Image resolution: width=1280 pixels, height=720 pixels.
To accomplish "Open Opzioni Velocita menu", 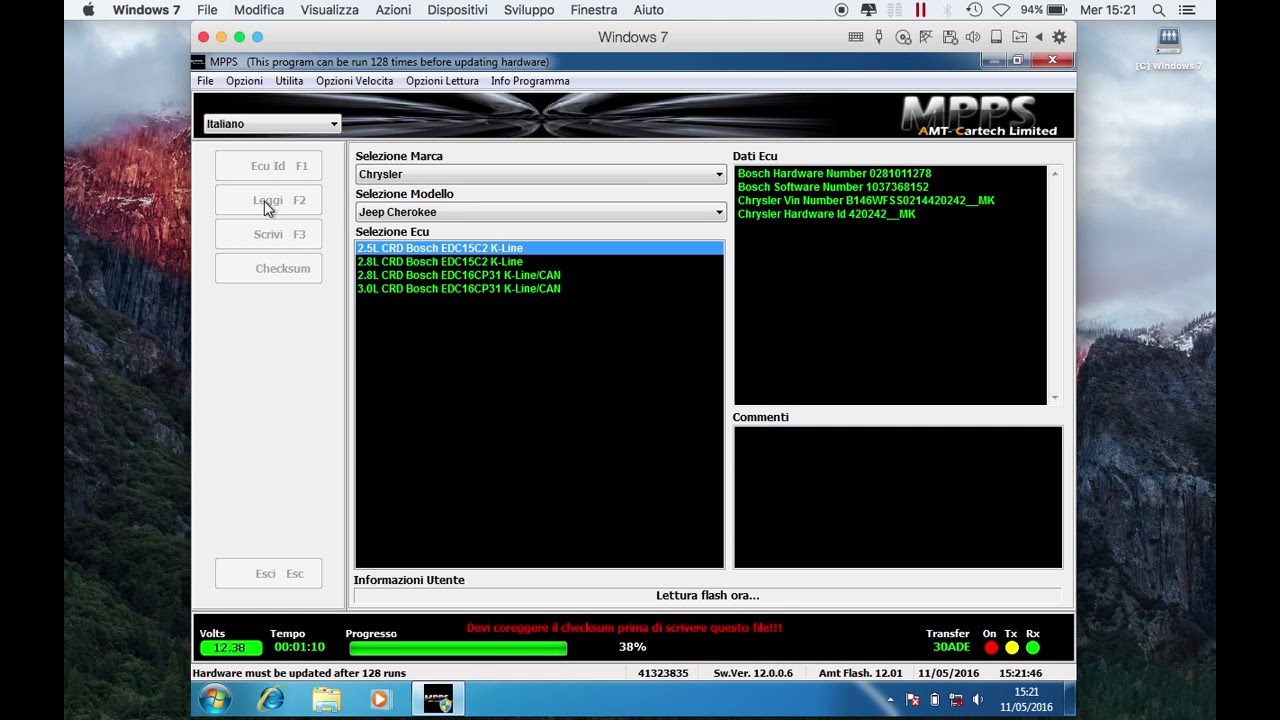I will coord(354,81).
